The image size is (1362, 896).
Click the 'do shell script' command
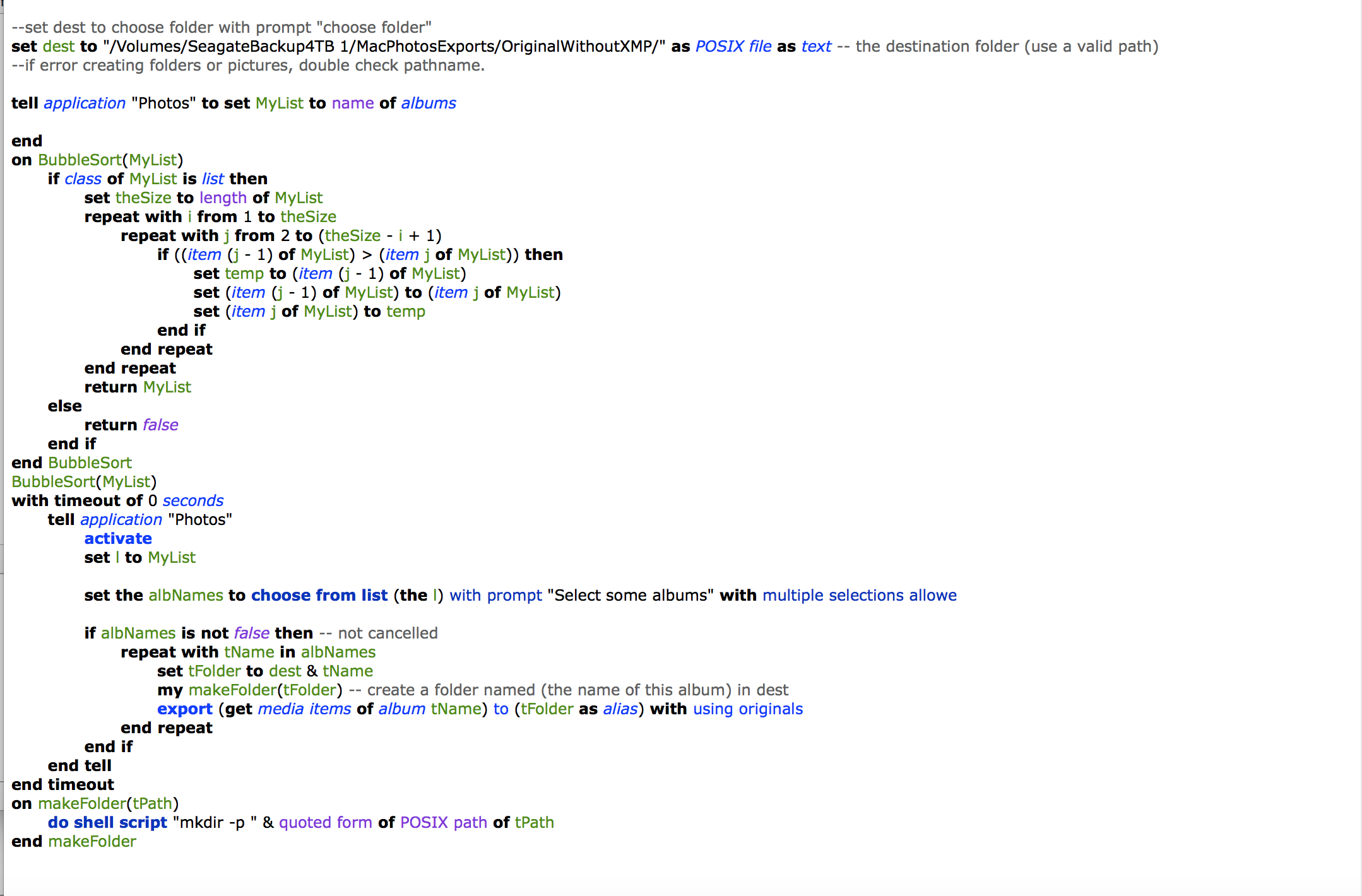[x=107, y=822]
